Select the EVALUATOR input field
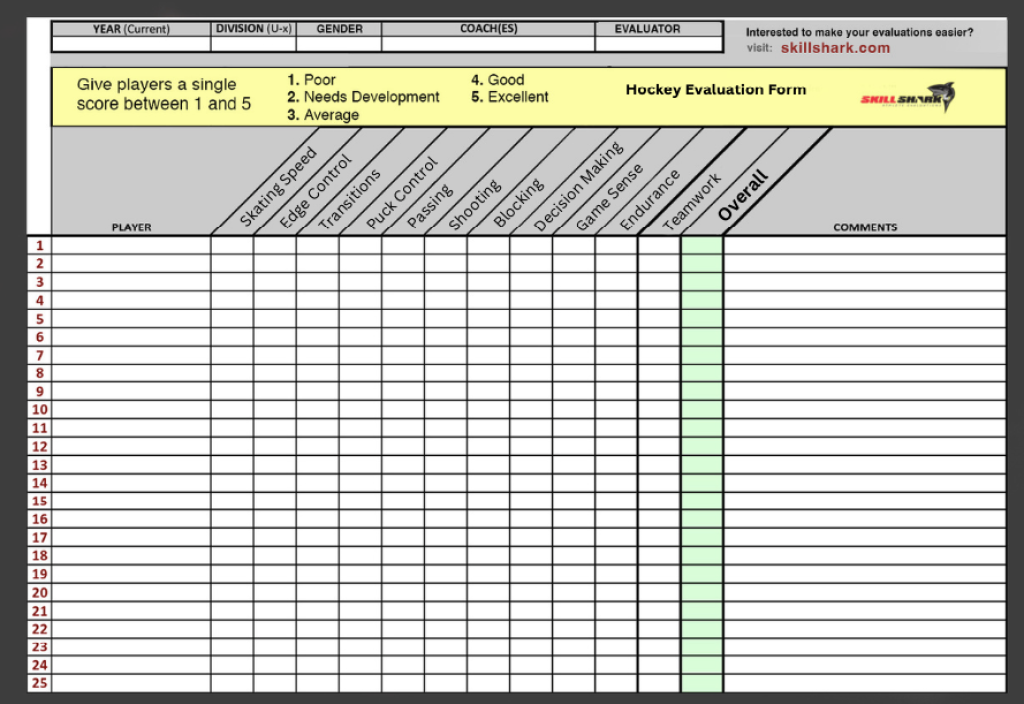Viewport: 1024px width, 704px height. (659, 45)
